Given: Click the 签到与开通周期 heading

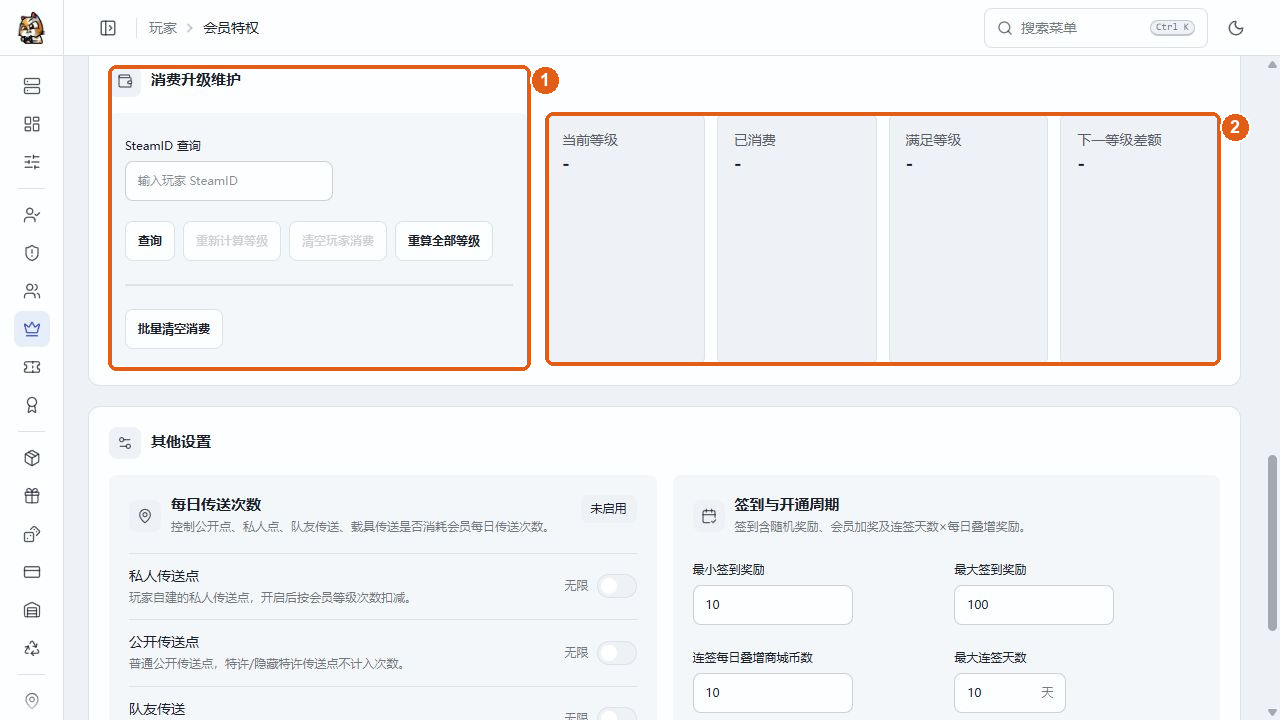Looking at the screenshot, I should (787, 505).
